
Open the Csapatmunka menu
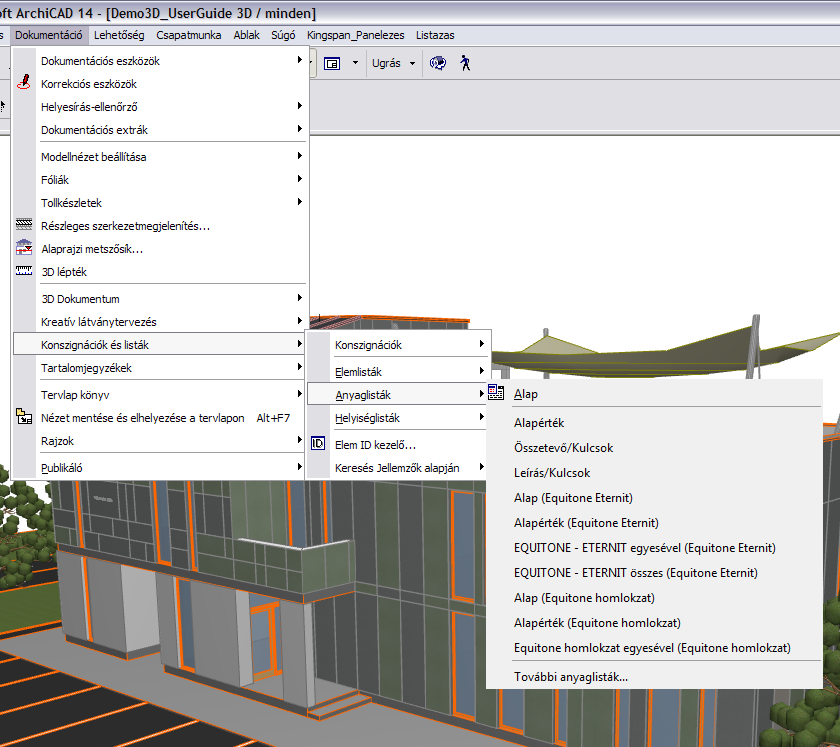click(x=189, y=35)
